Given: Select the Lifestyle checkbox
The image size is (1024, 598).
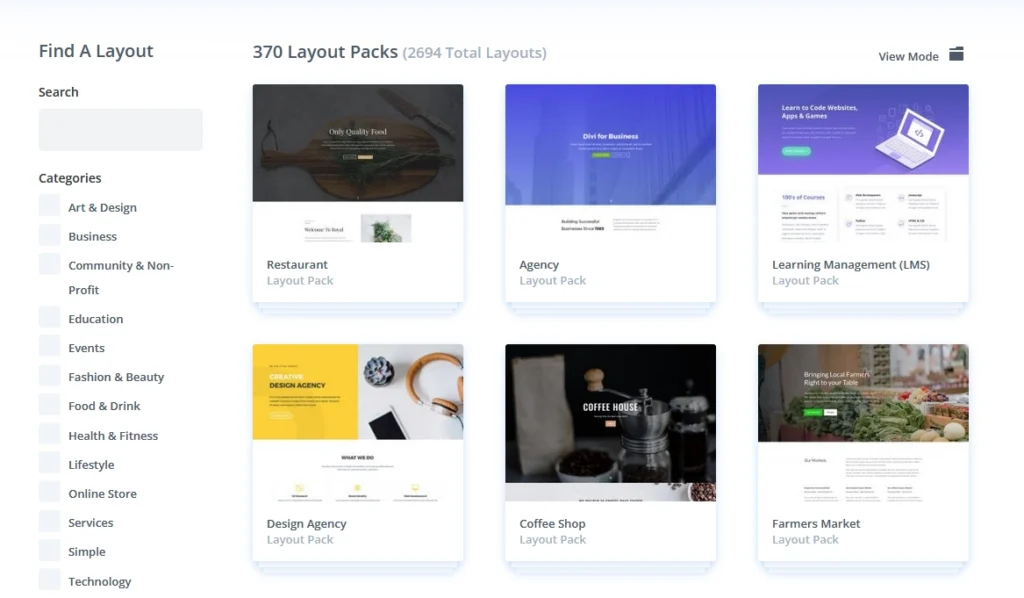Looking at the screenshot, I should (x=49, y=463).
